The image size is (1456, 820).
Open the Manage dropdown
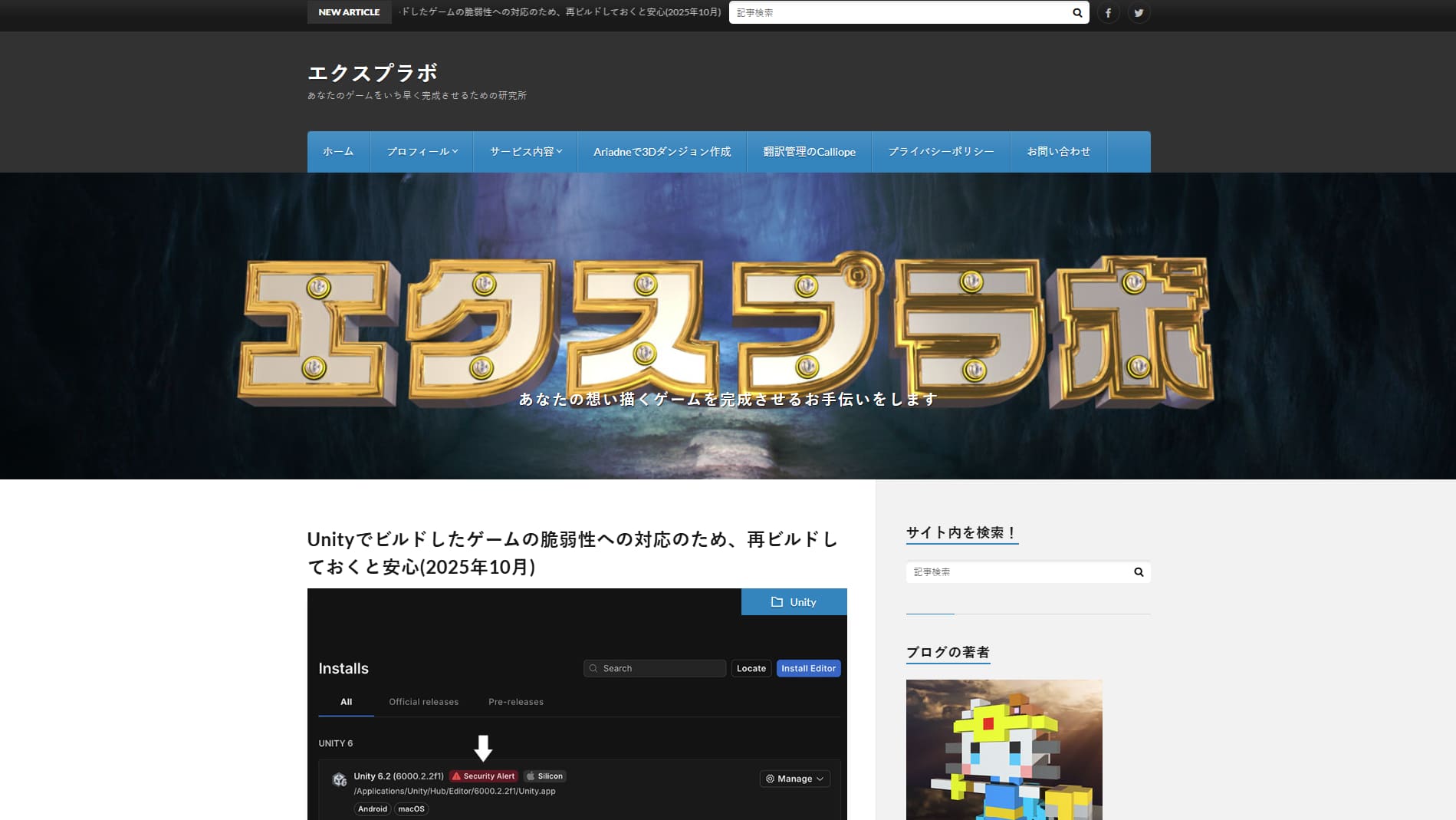(794, 778)
